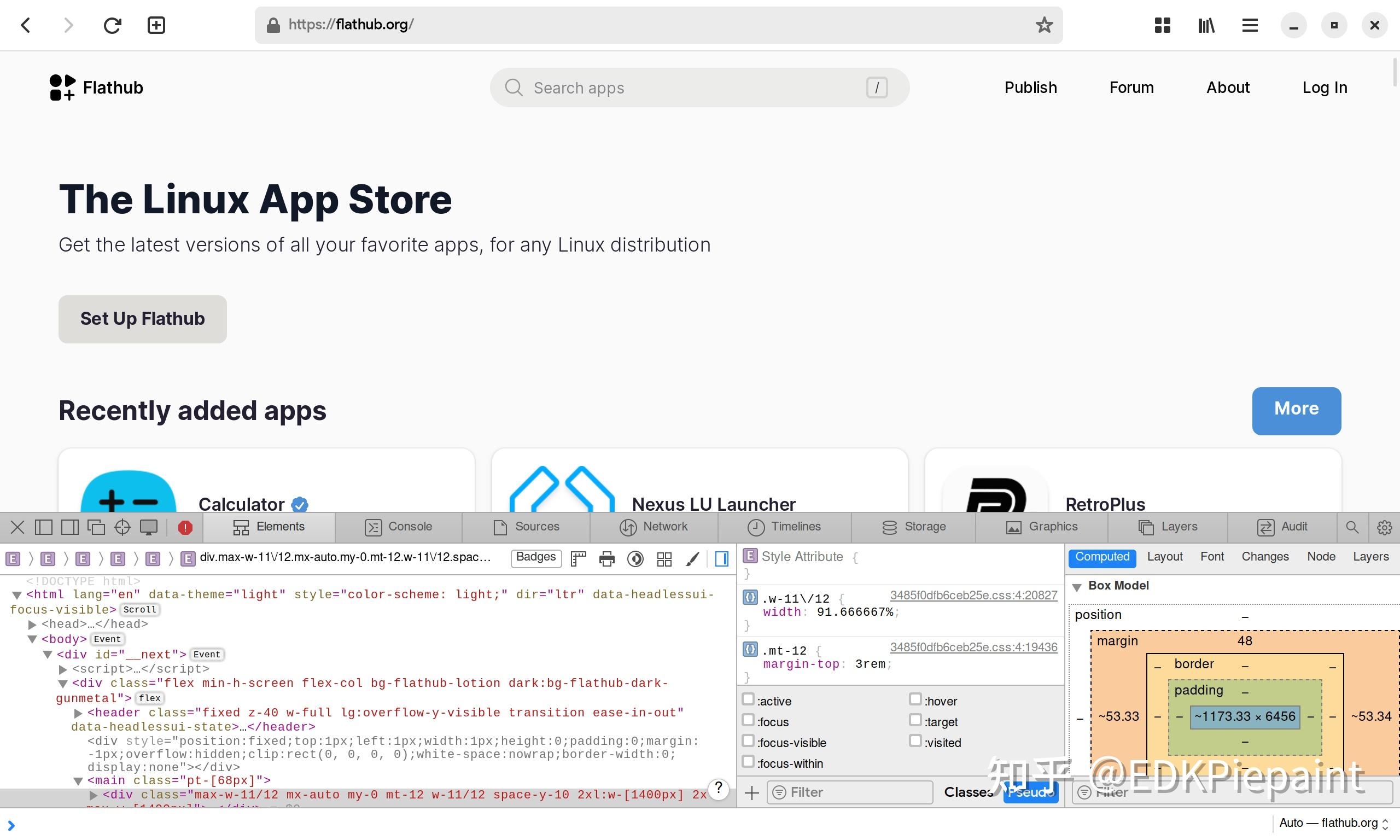The image size is (1400, 840).
Task: Tick the :focus-within checkbox
Action: pos(748,762)
